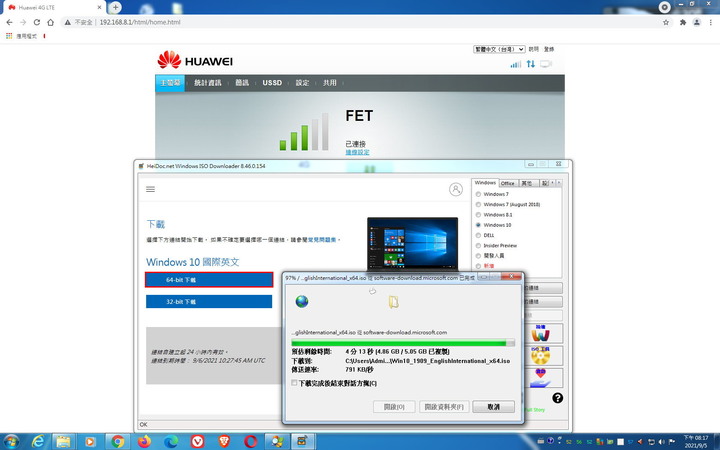The width and height of the screenshot is (720, 450).
Task: Click the donate heart and hand button
Action: [540, 377]
